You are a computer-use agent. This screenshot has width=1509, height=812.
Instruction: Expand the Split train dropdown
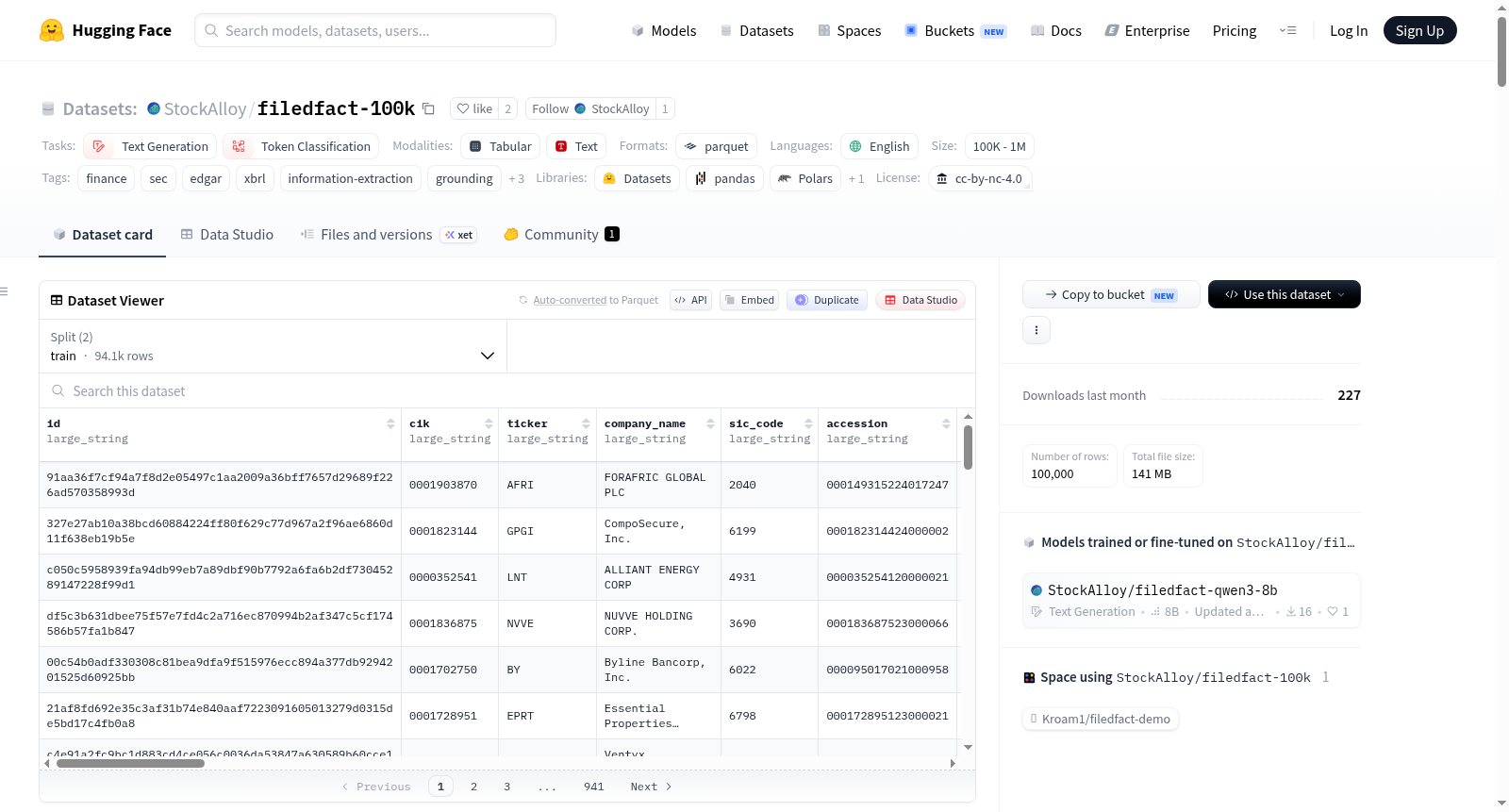(273, 347)
